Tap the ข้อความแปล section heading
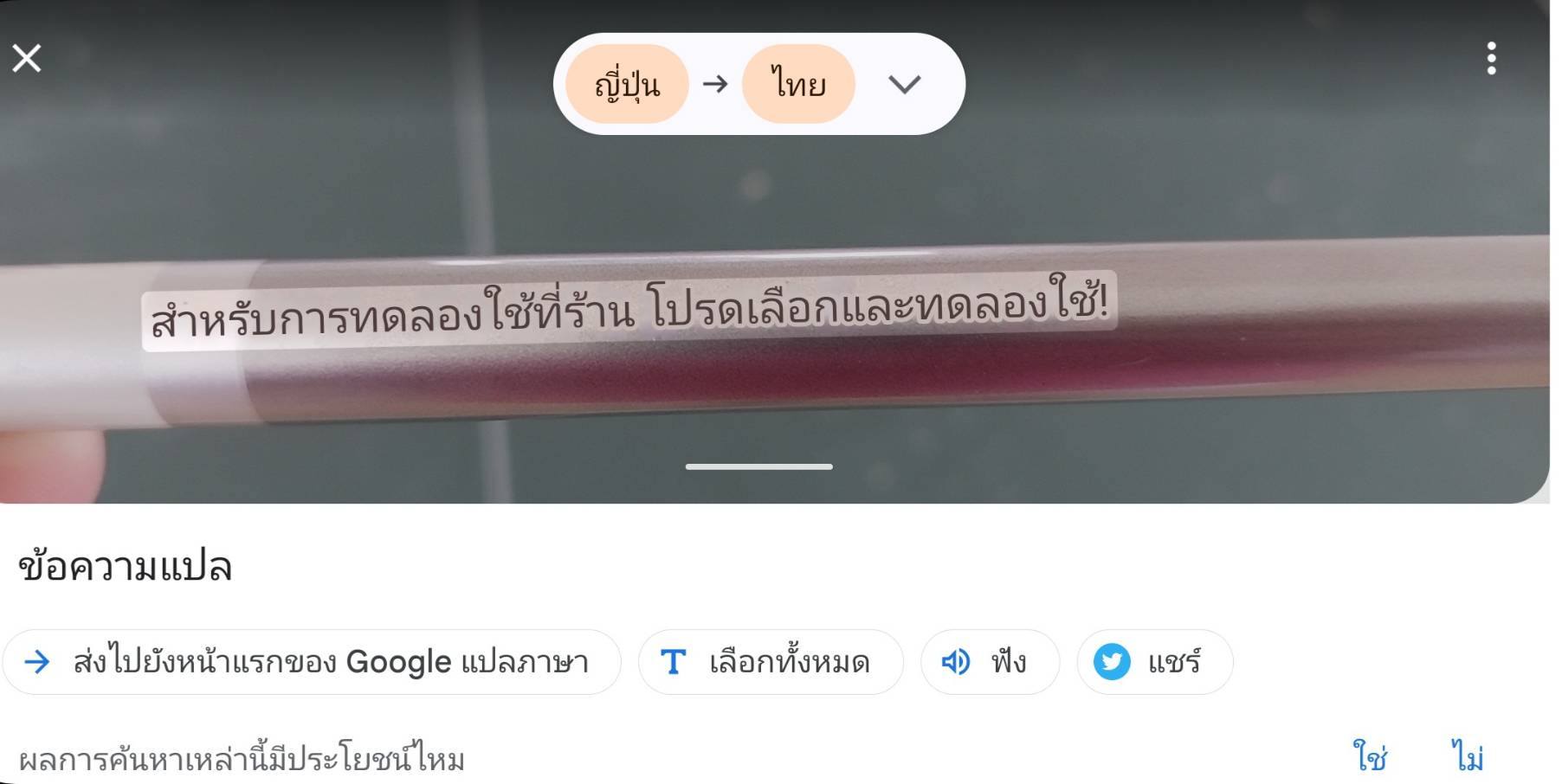The image size is (1562, 784). tap(126, 567)
